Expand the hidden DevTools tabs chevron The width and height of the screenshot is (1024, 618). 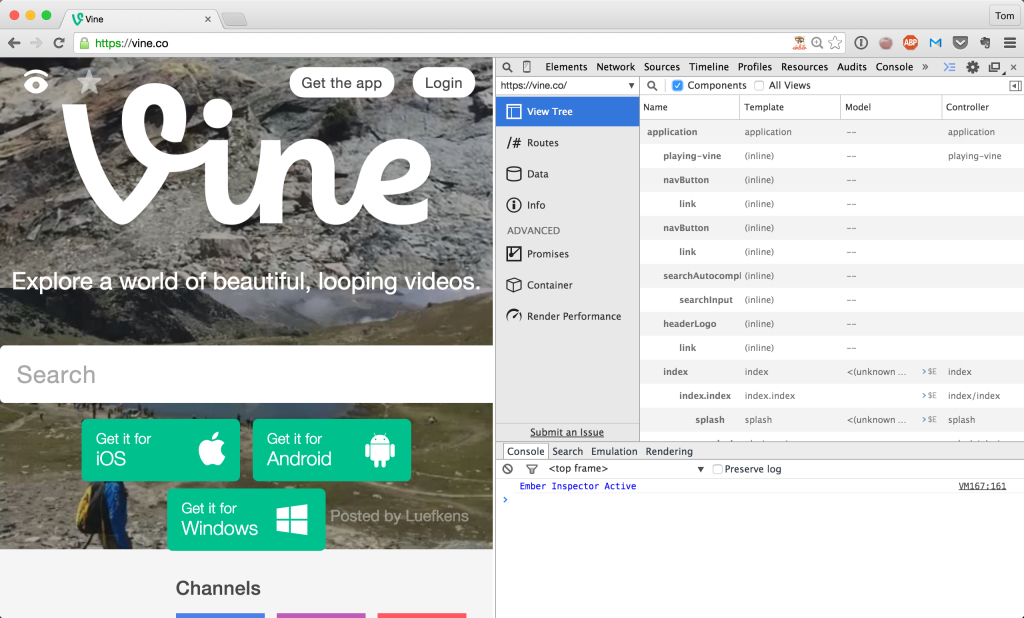(x=925, y=67)
